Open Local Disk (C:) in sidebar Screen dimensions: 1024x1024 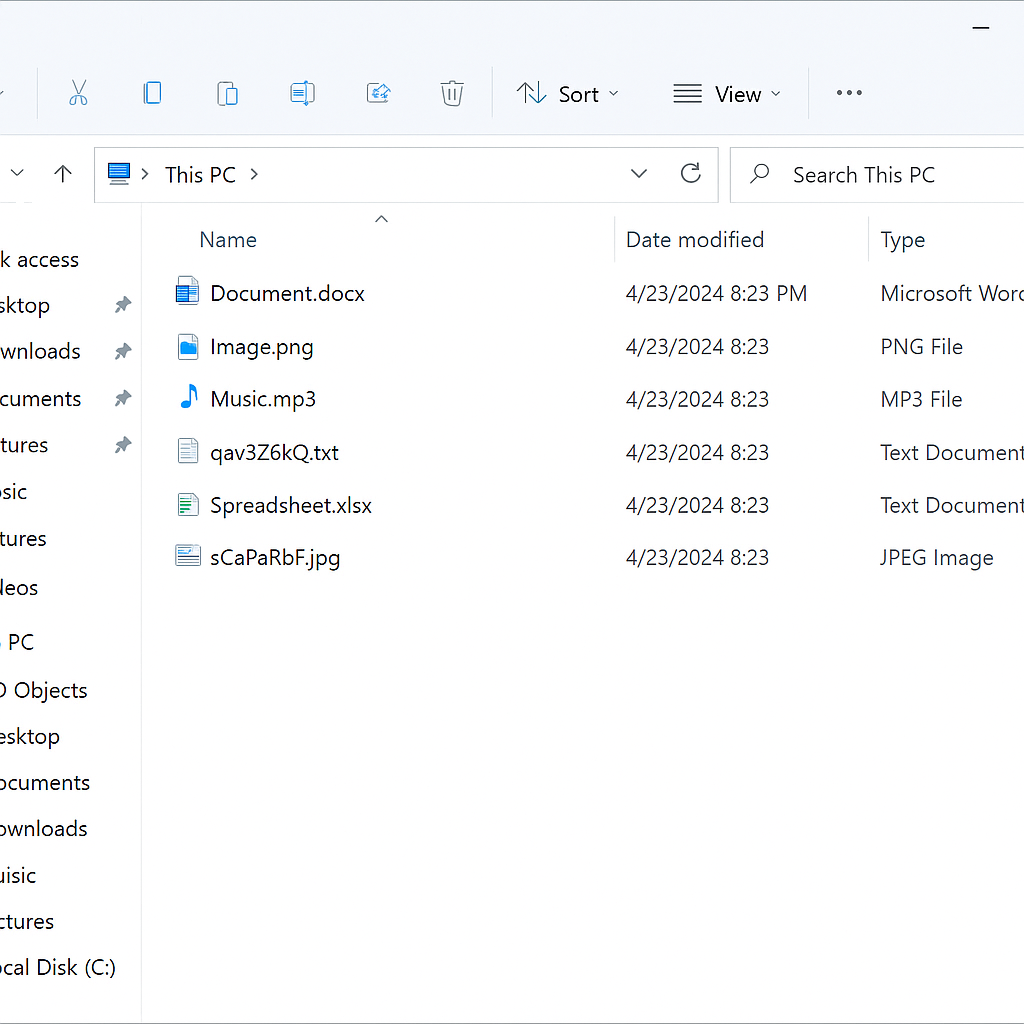click(58, 968)
